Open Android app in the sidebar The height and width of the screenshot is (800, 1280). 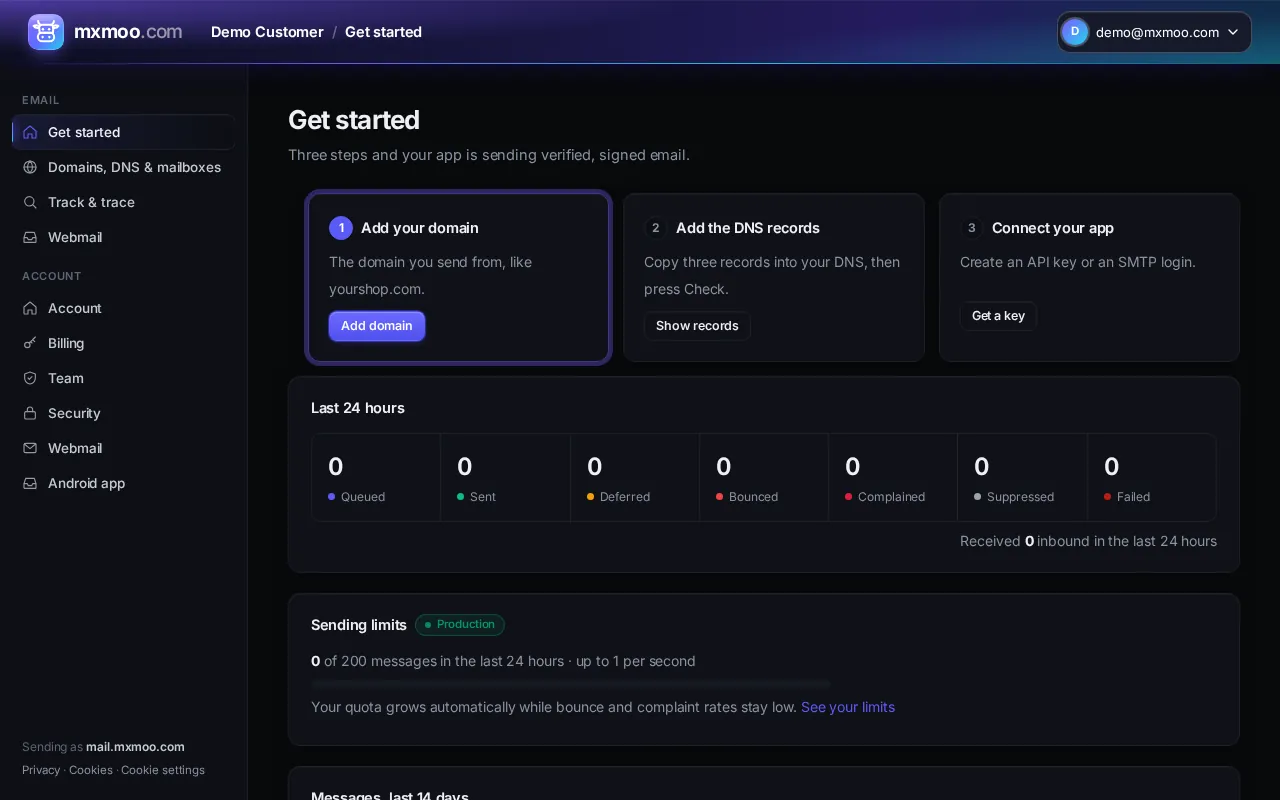click(x=124, y=483)
